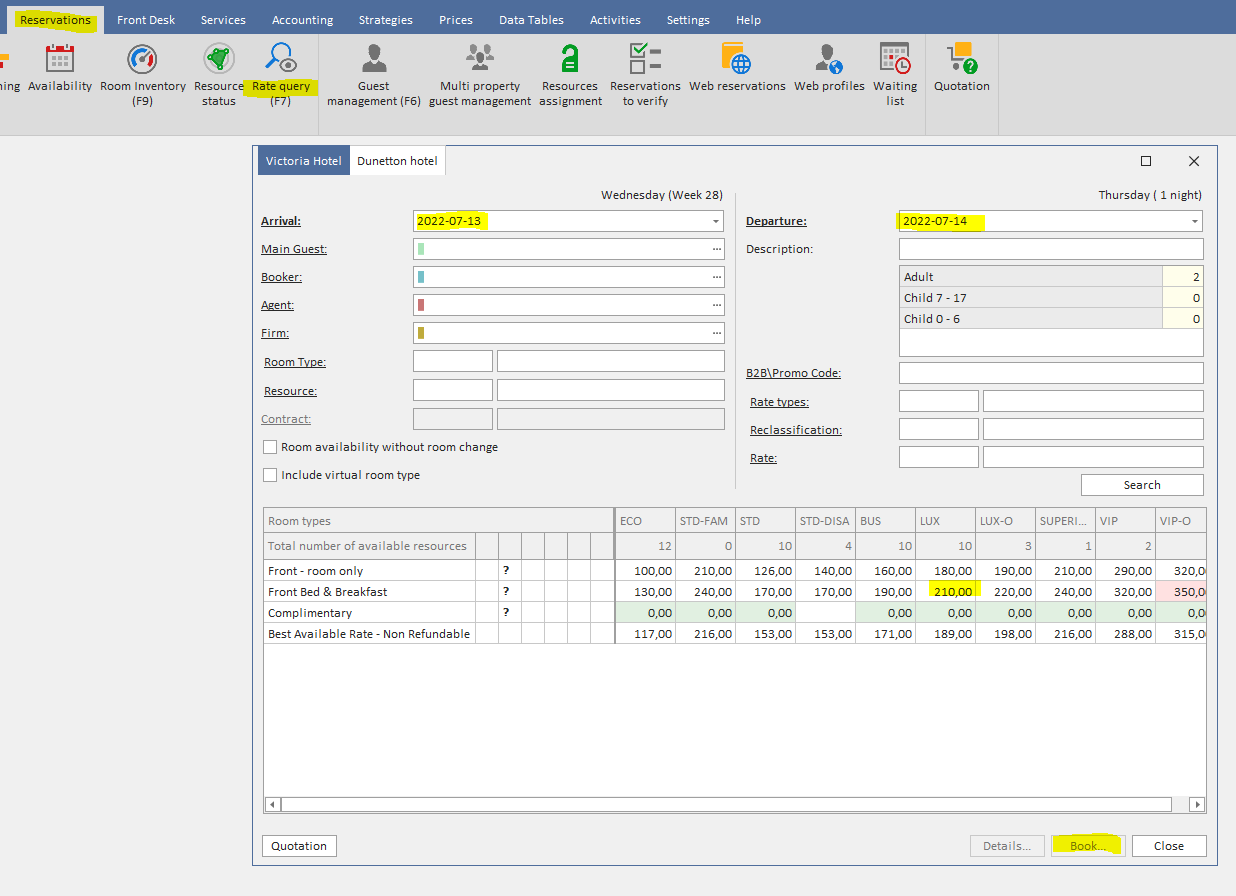The height and width of the screenshot is (896, 1236).
Task: Select the Child 0 - 6 count cell
Action: (x=1183, y=319)
